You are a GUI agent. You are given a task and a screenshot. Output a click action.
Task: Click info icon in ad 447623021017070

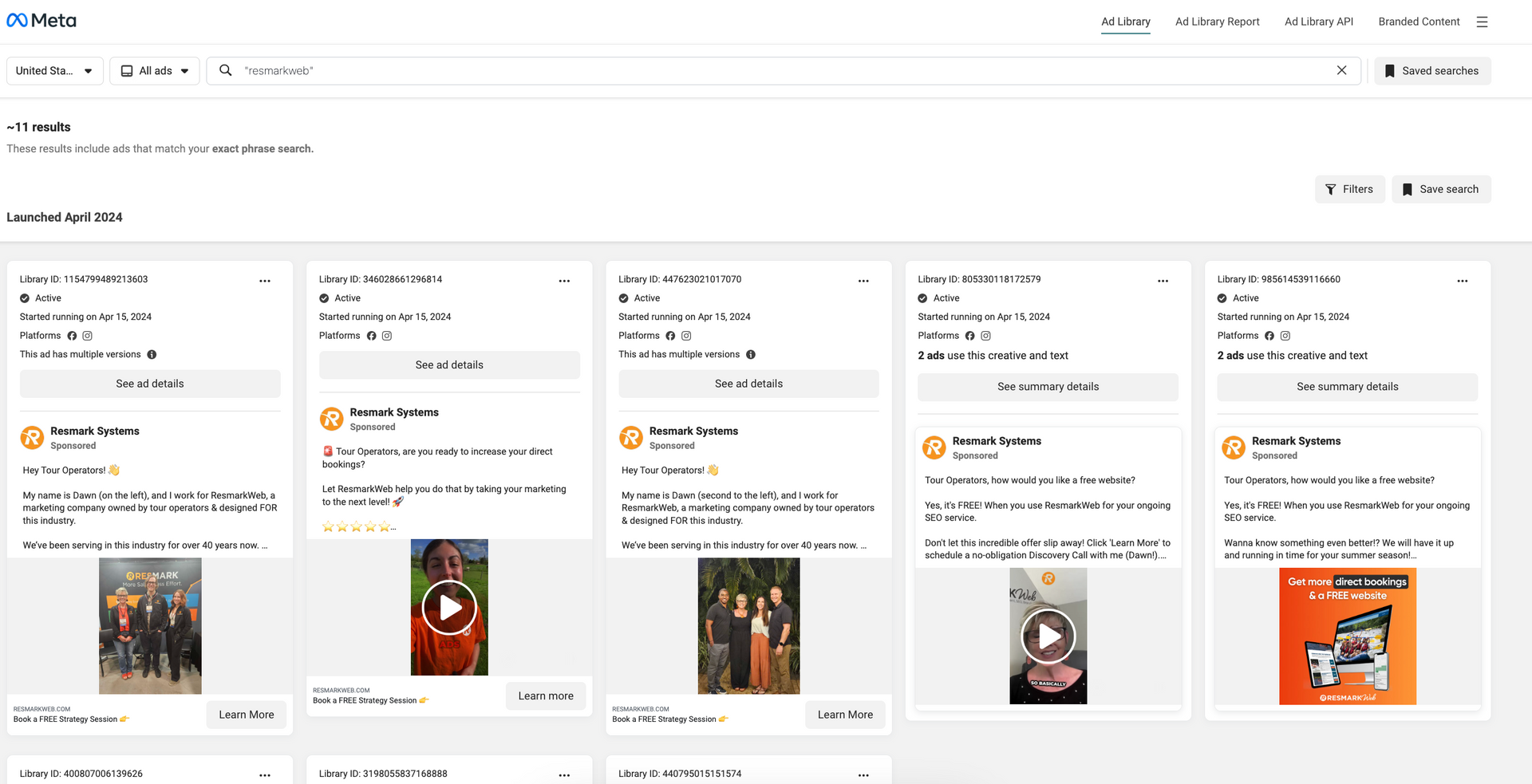click(751, 355)
